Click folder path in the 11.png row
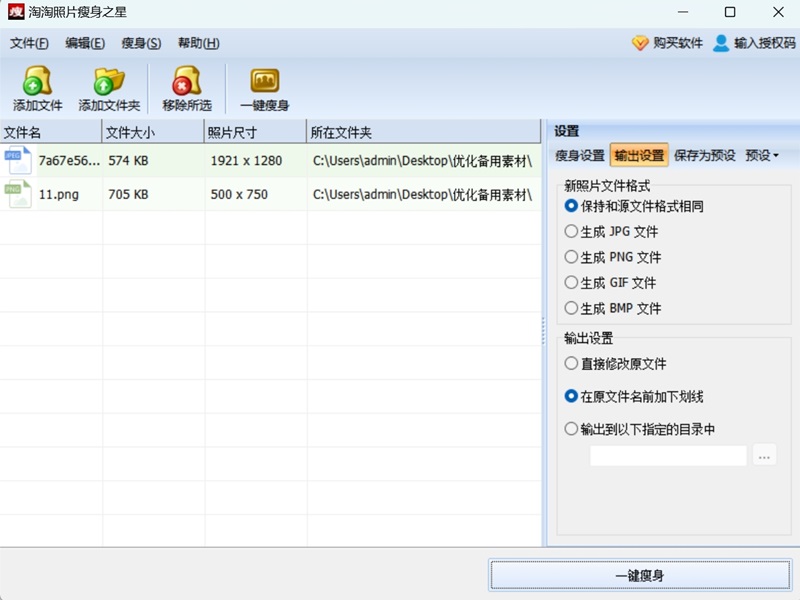 [422, 194]
